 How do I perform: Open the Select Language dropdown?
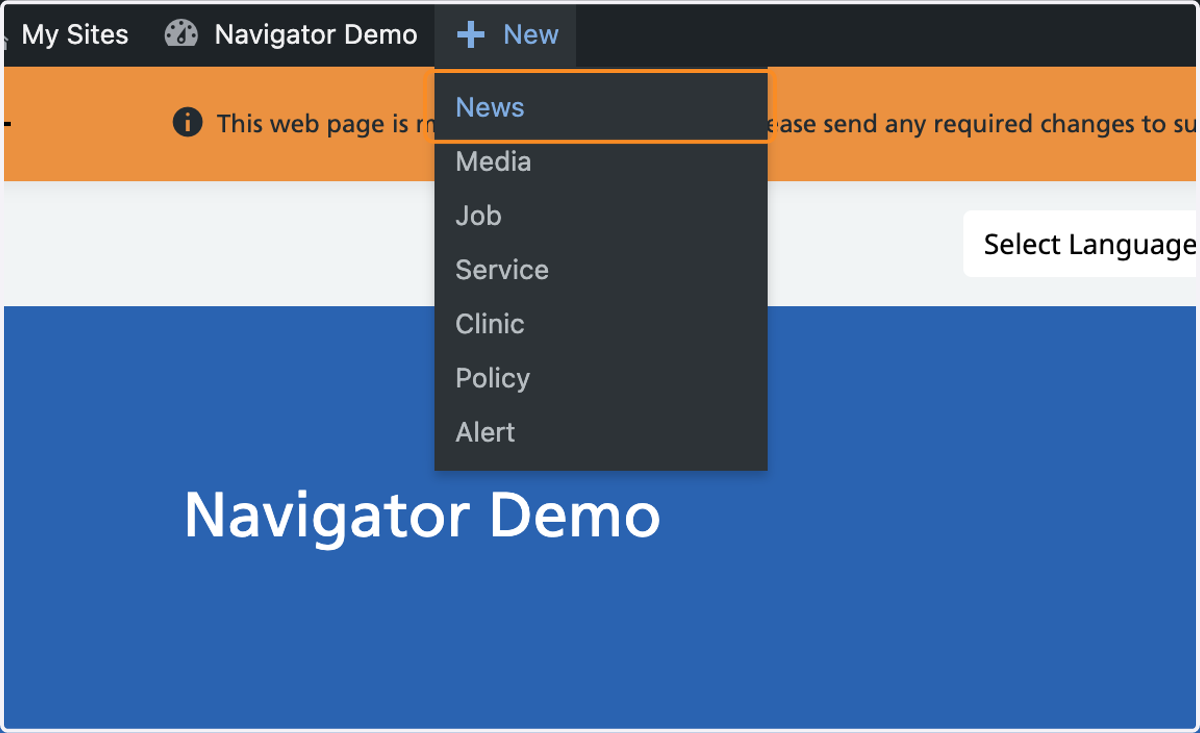[x=1081, y=244]
